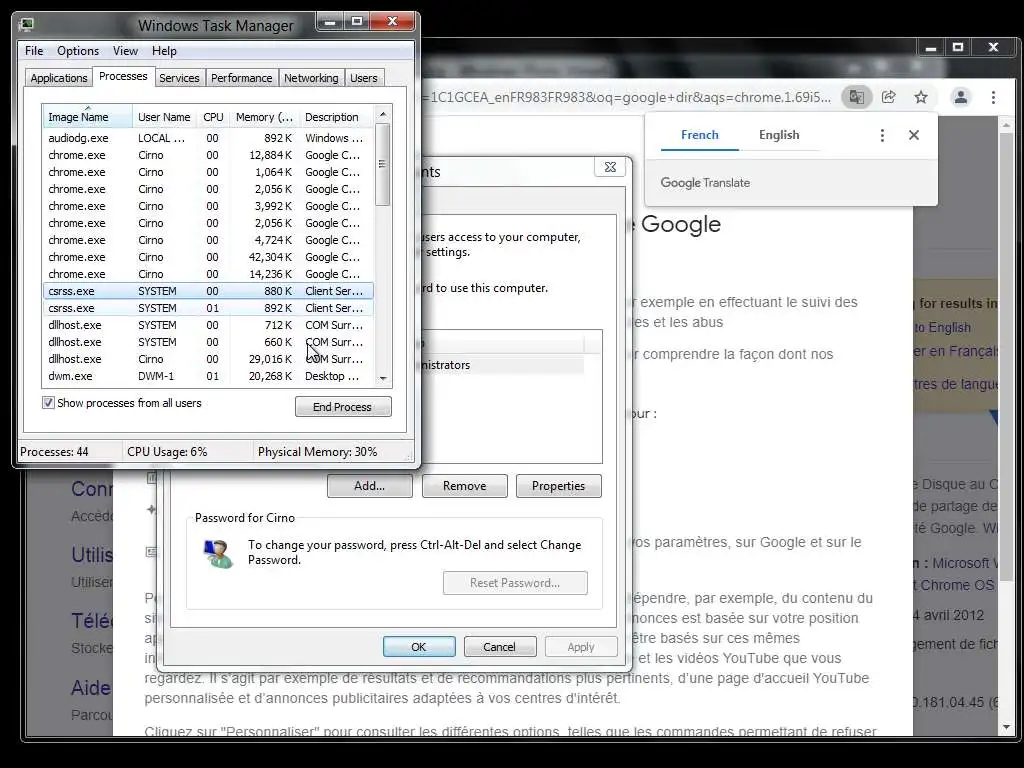Screen dimensions: 1024x768
Task: Select the csrss.exe row using 880 K
Action: click(x=208, y=291)
